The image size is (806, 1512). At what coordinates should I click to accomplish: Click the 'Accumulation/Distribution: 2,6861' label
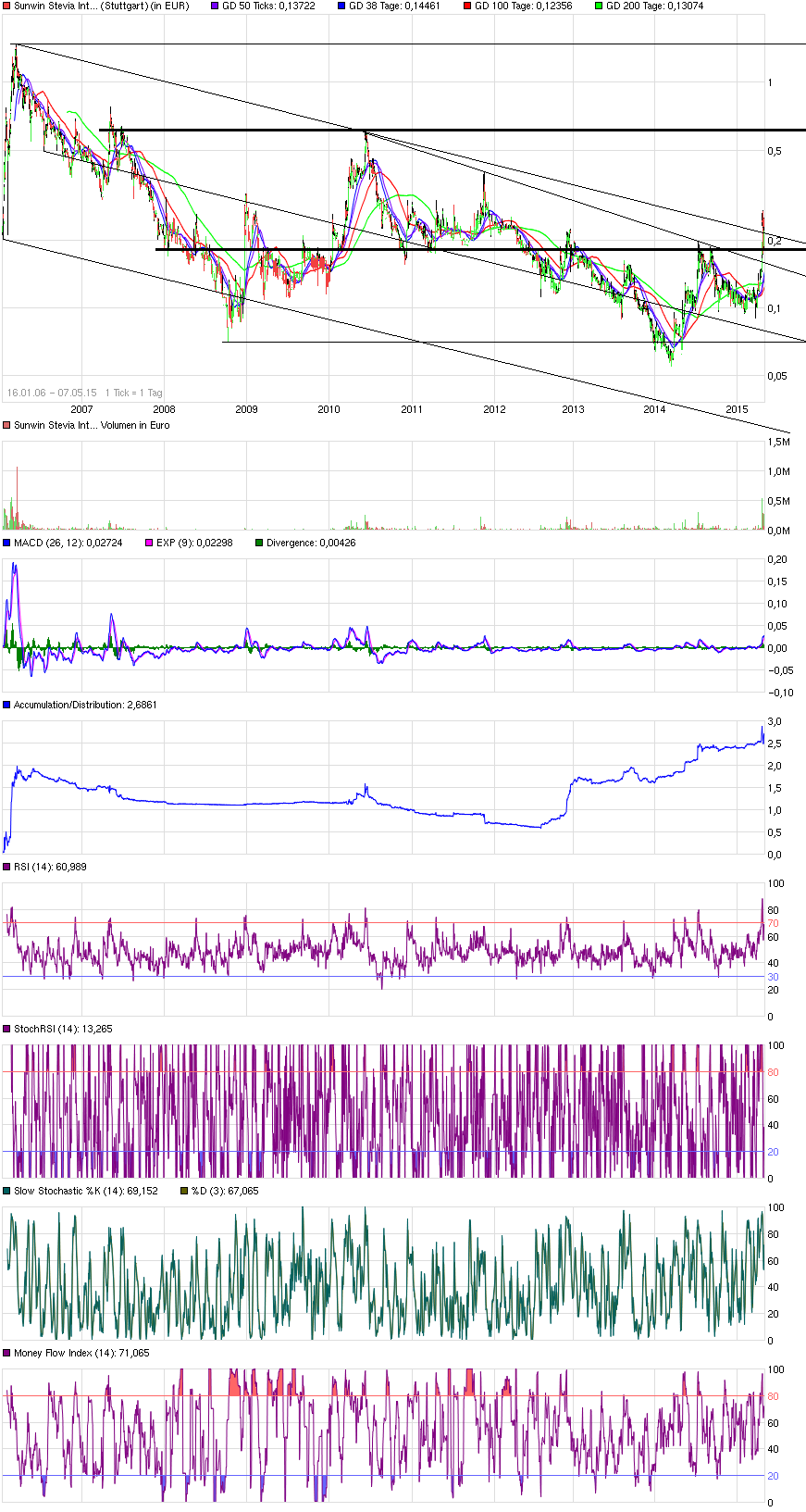[x=85, y=705]
